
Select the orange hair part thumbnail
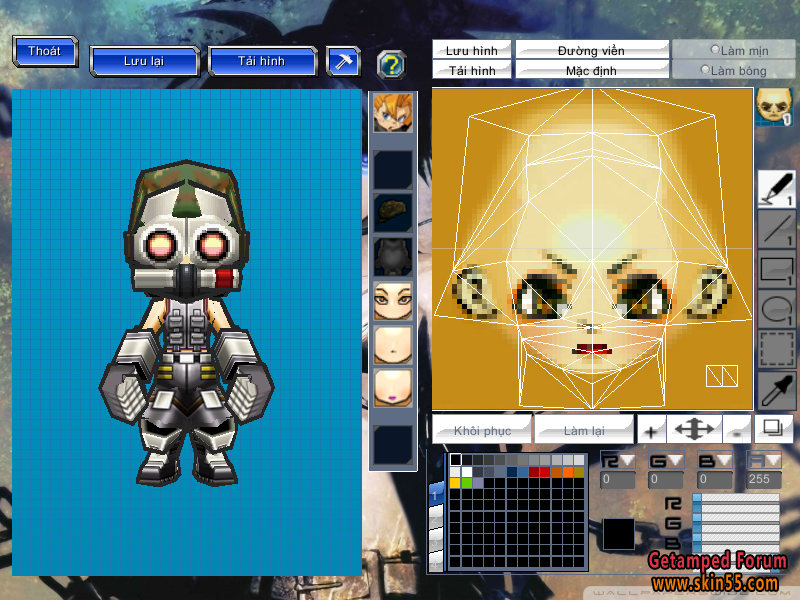(392, 113)
